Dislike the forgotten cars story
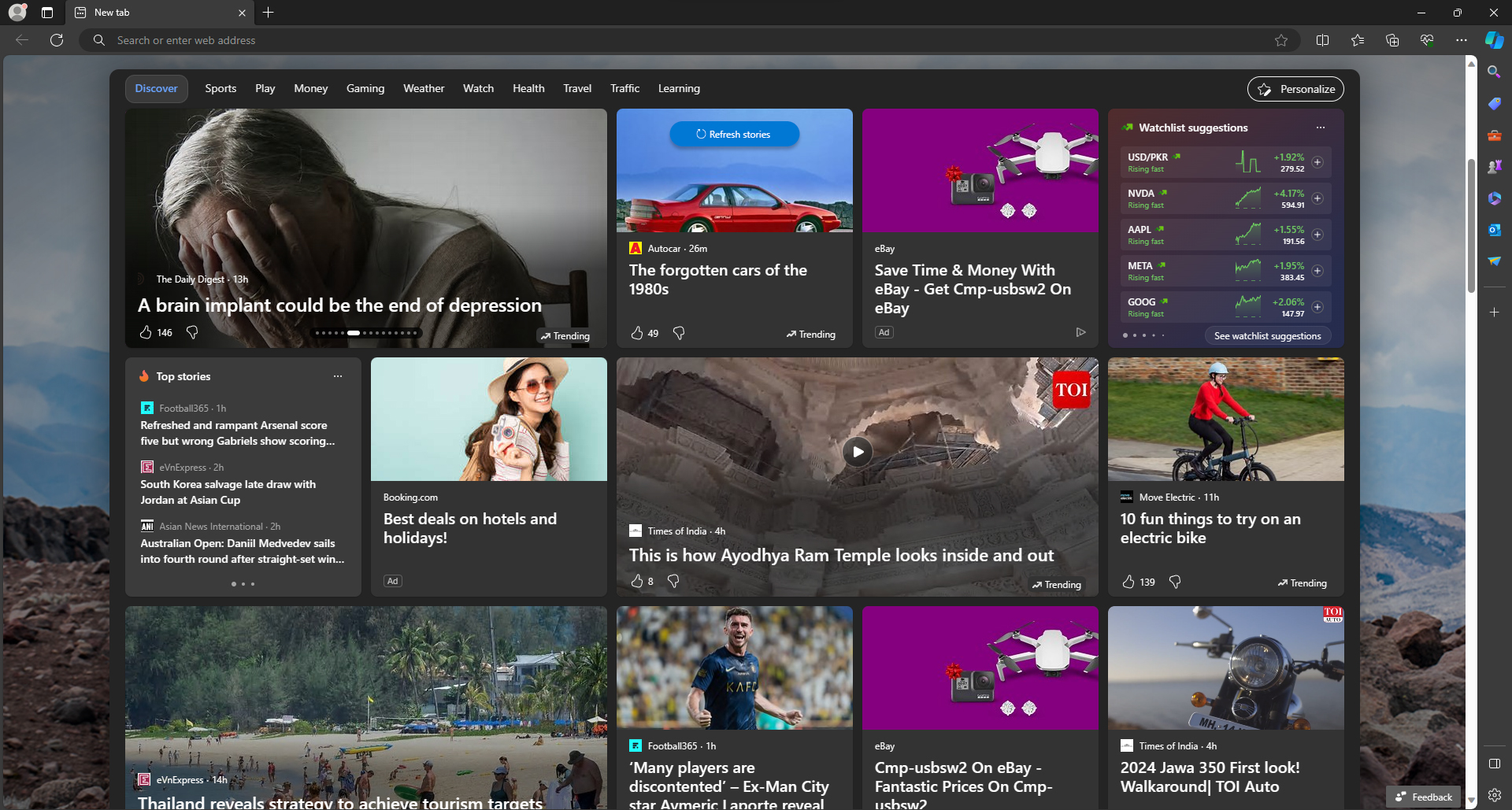This screenshot has width=1512, height=810. click(x=679, y=333)
